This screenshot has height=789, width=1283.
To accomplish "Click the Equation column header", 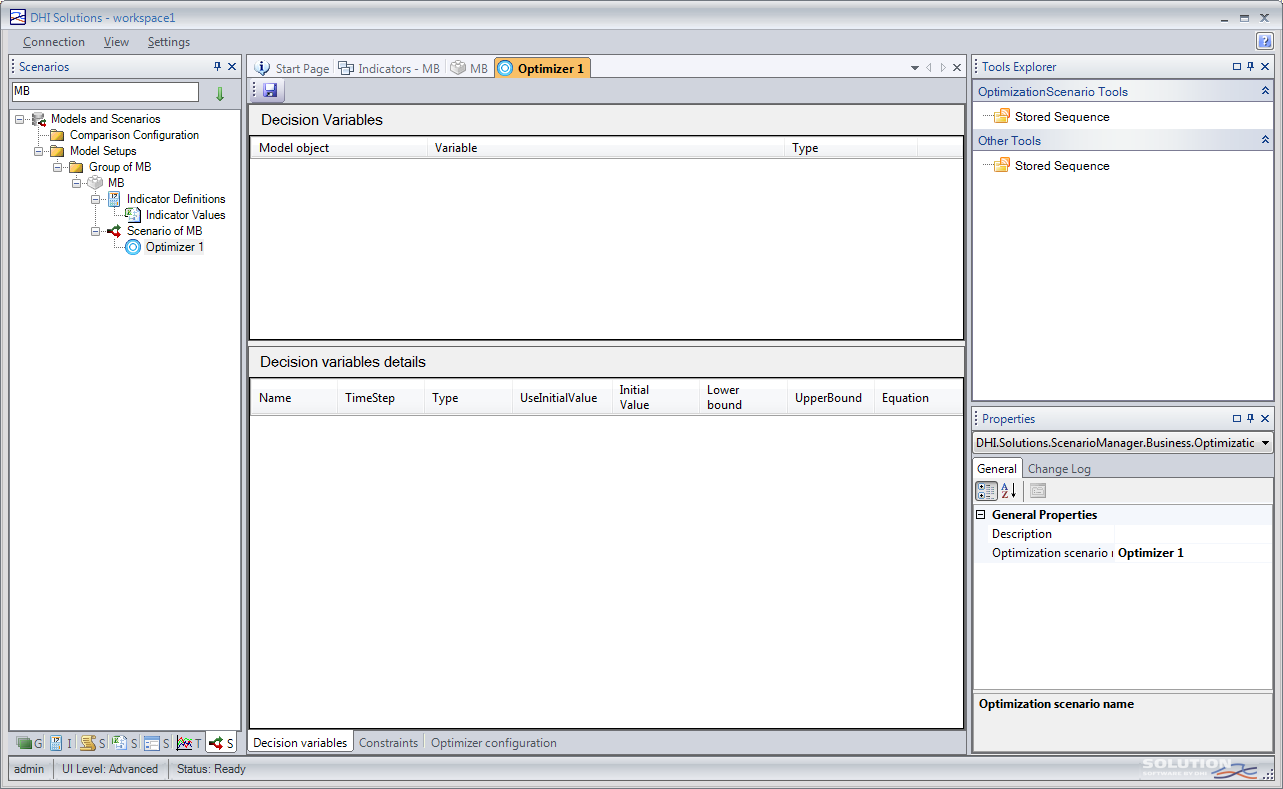I will (917, 398).
